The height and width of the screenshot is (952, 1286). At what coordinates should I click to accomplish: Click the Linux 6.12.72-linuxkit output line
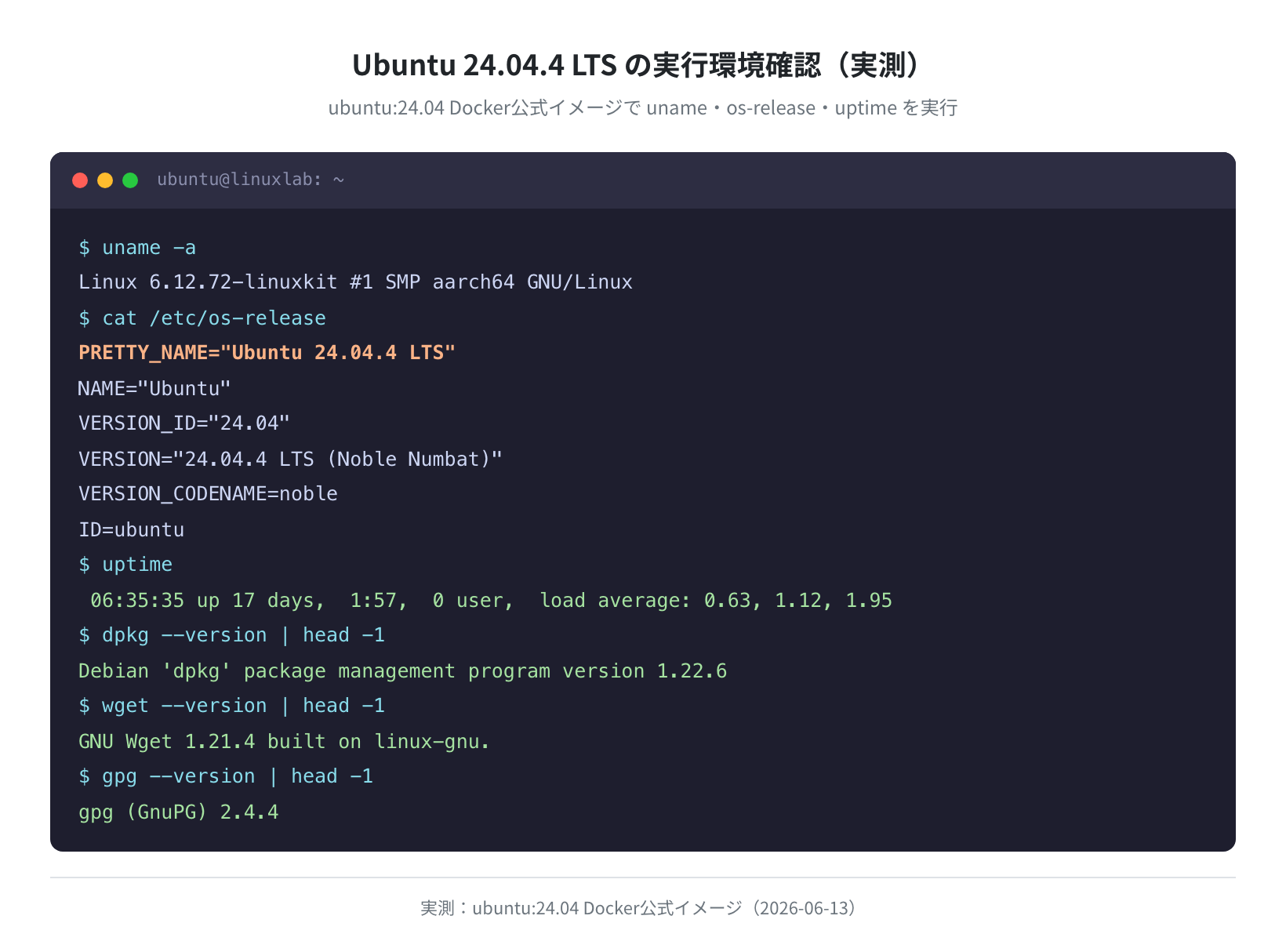tap(355, 282)
